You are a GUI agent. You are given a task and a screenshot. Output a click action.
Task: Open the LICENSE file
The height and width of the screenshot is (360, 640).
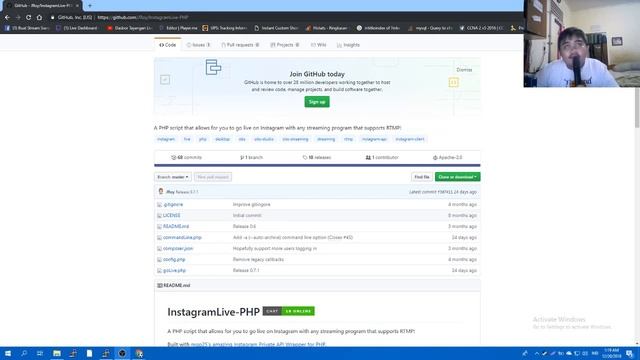171,216
